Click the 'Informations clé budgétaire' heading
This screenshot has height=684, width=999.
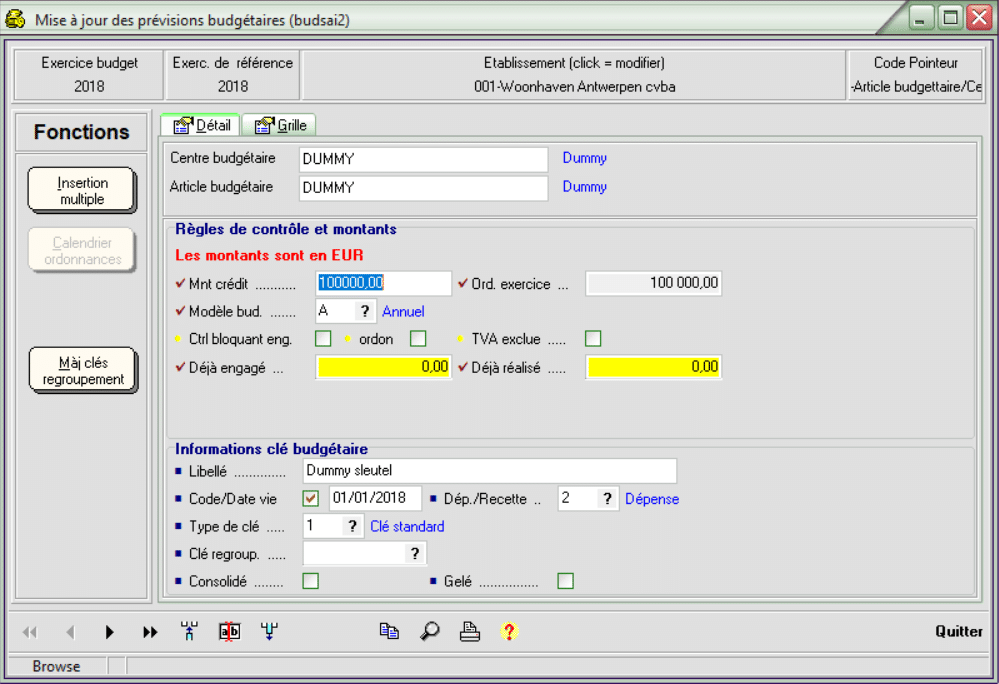pos(271,449)
